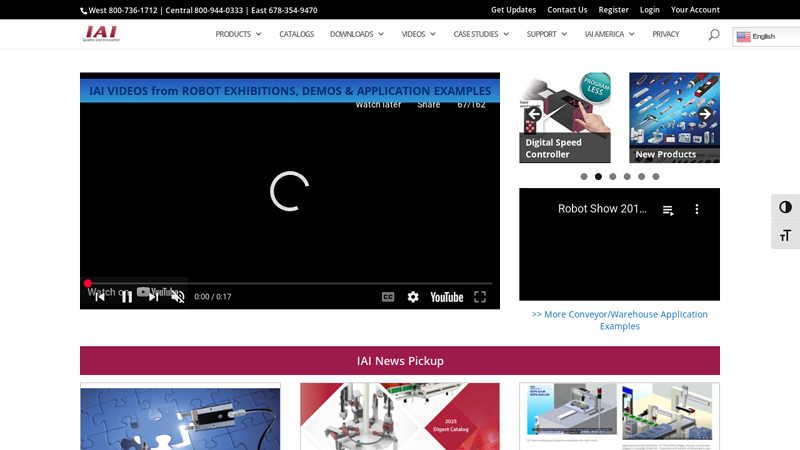Open Your Account link
The width and height of the screenshot is (800, 450).
coord(695,10)
